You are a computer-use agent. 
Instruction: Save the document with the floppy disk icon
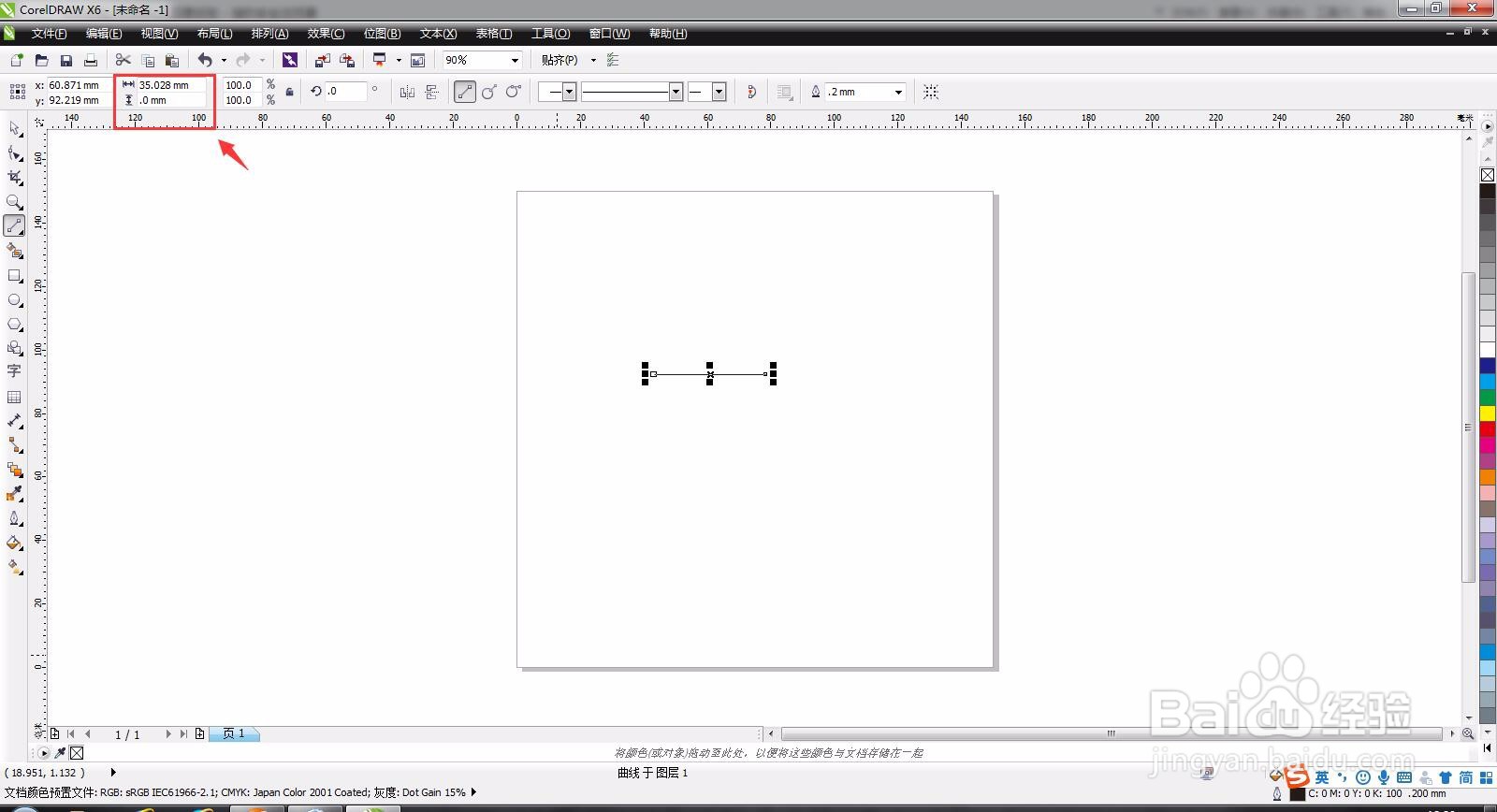coord(65,60)
